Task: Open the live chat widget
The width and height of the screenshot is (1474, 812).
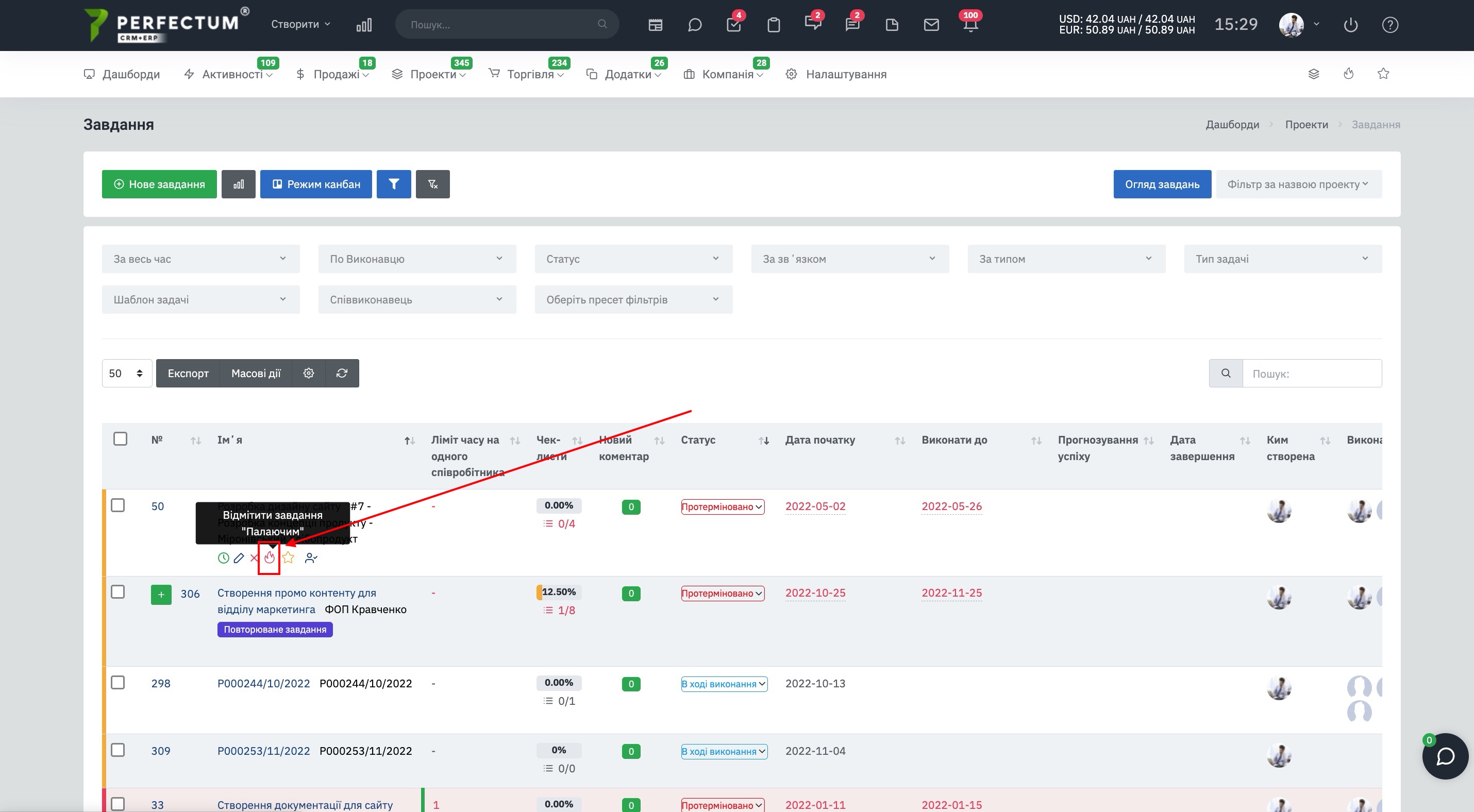Action: click(1445, 756)
